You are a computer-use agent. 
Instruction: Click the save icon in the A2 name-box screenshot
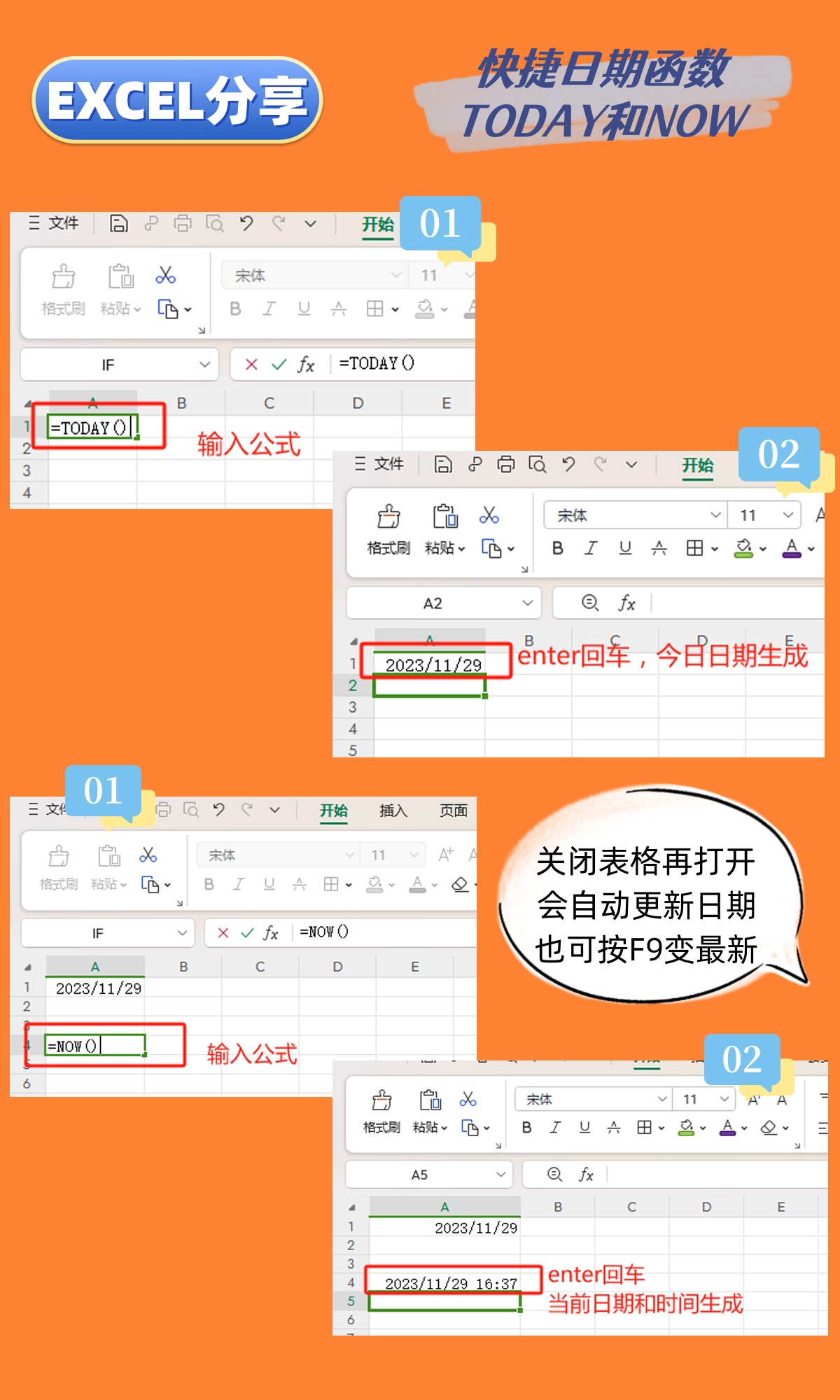pos(443,464)
